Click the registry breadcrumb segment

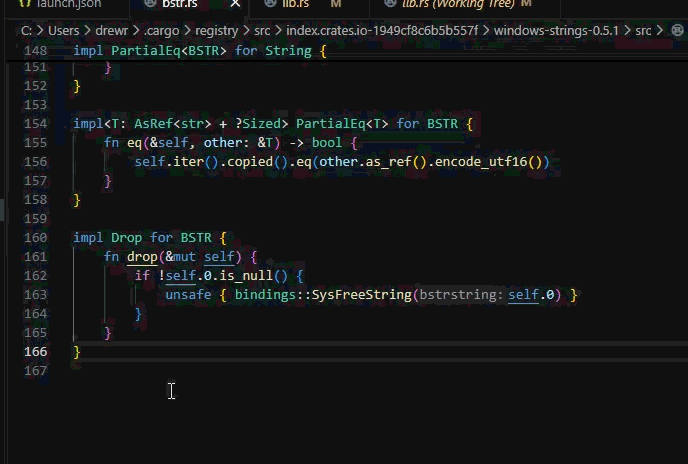coord(217,31)
